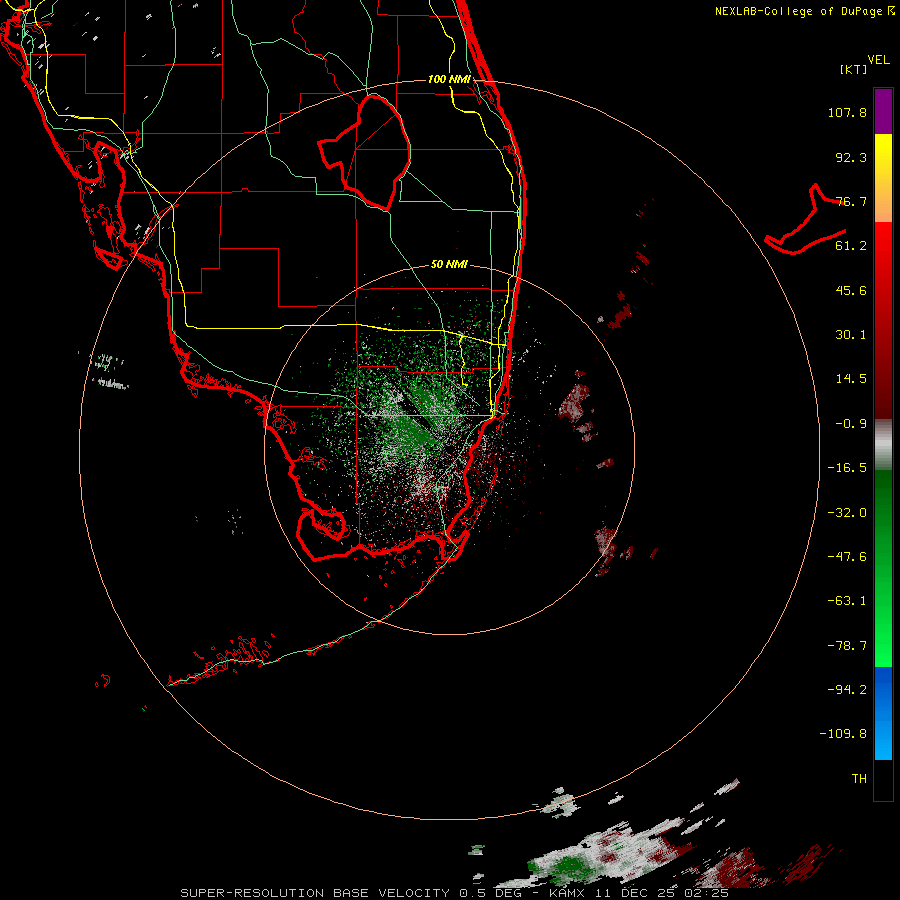Click the -94.2 legend value
900x900 pixels.
coord(847,690)
